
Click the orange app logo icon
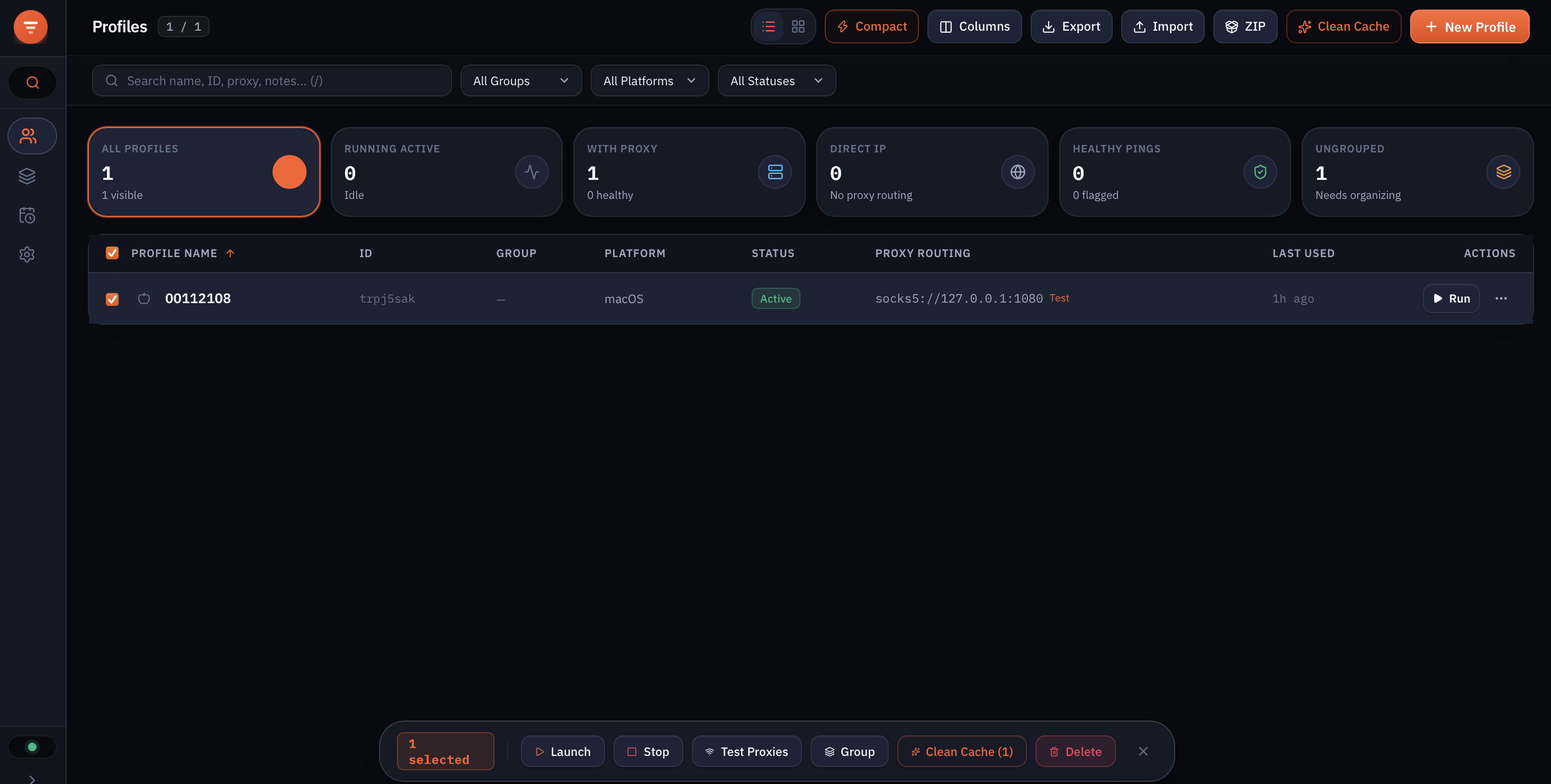pos(31,27)
